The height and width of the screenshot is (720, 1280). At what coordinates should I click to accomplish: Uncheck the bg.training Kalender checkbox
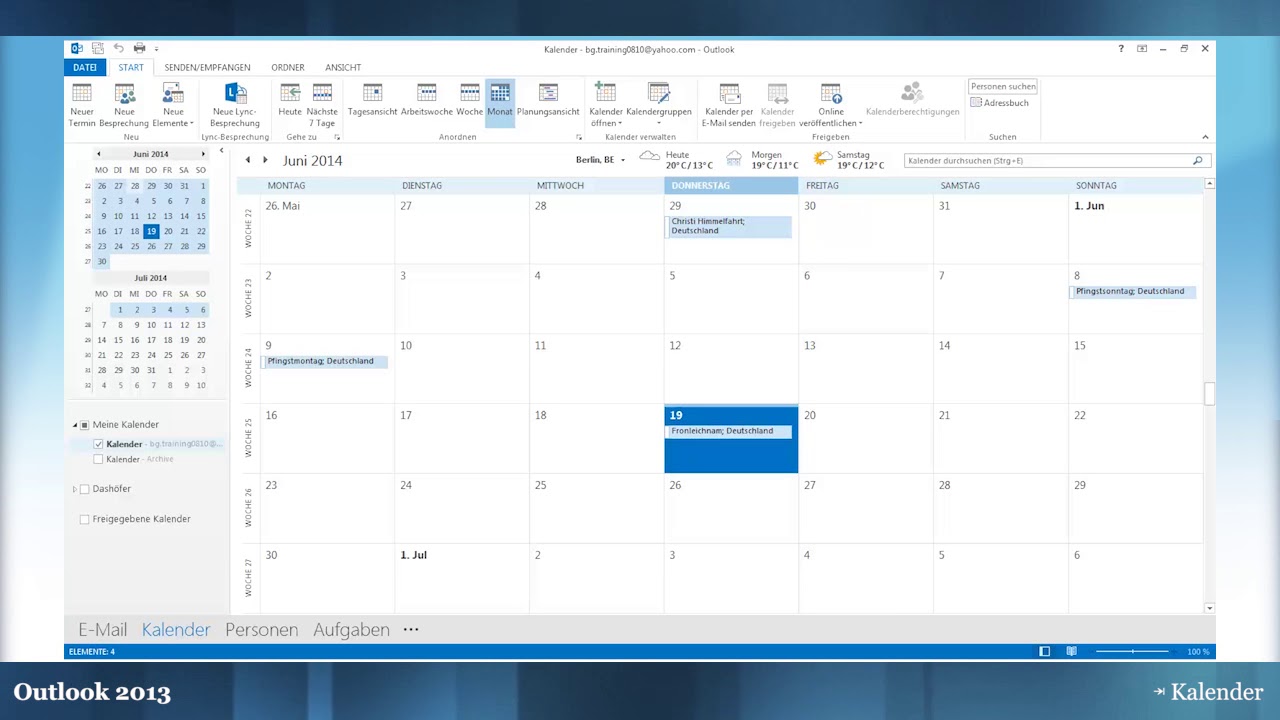pos(98,444)
